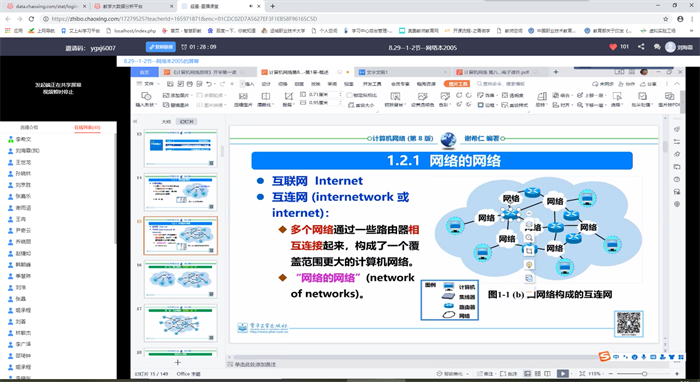Select slide 16 thumbnail
This screenshot has width=700, height=382.
180,279
